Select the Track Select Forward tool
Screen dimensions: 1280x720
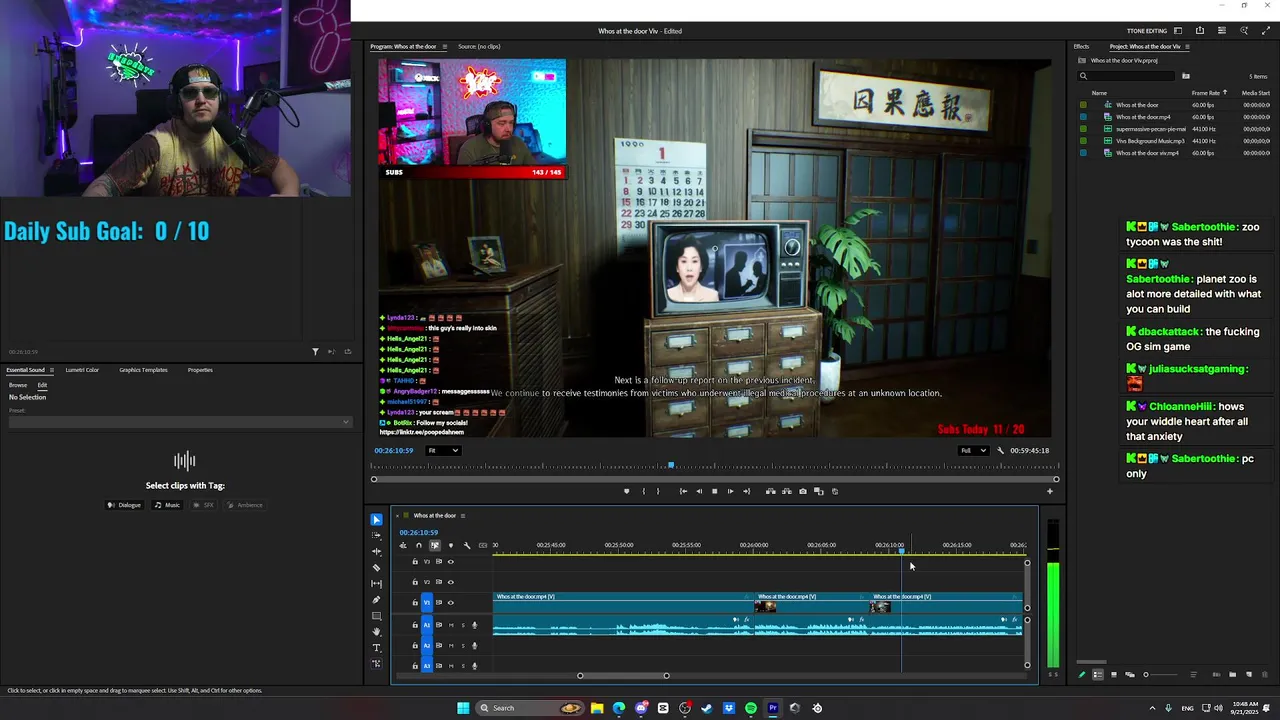click(376, 535)
